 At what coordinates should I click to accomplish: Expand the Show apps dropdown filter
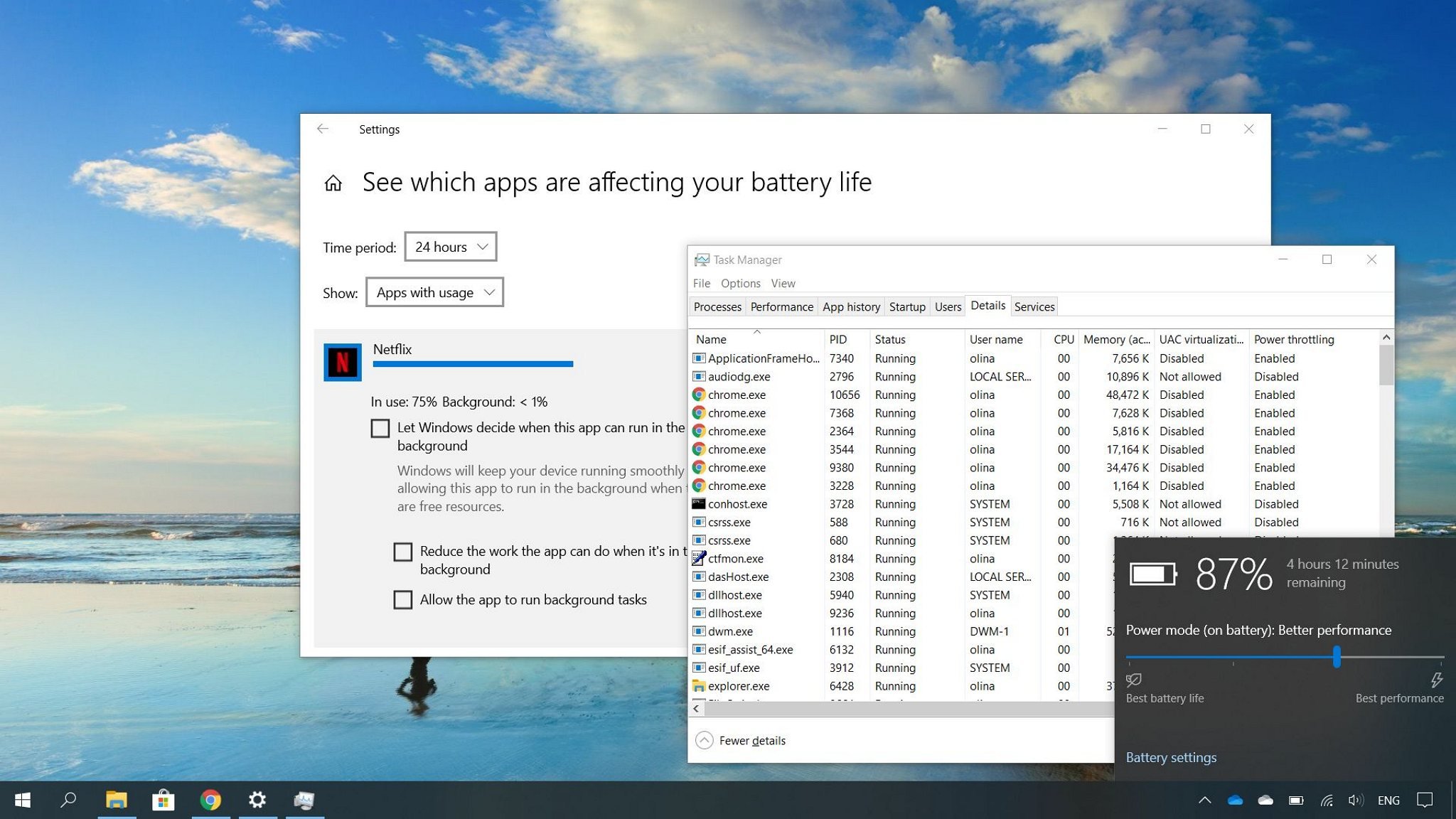pyautogui.click(x=434, y=291)
